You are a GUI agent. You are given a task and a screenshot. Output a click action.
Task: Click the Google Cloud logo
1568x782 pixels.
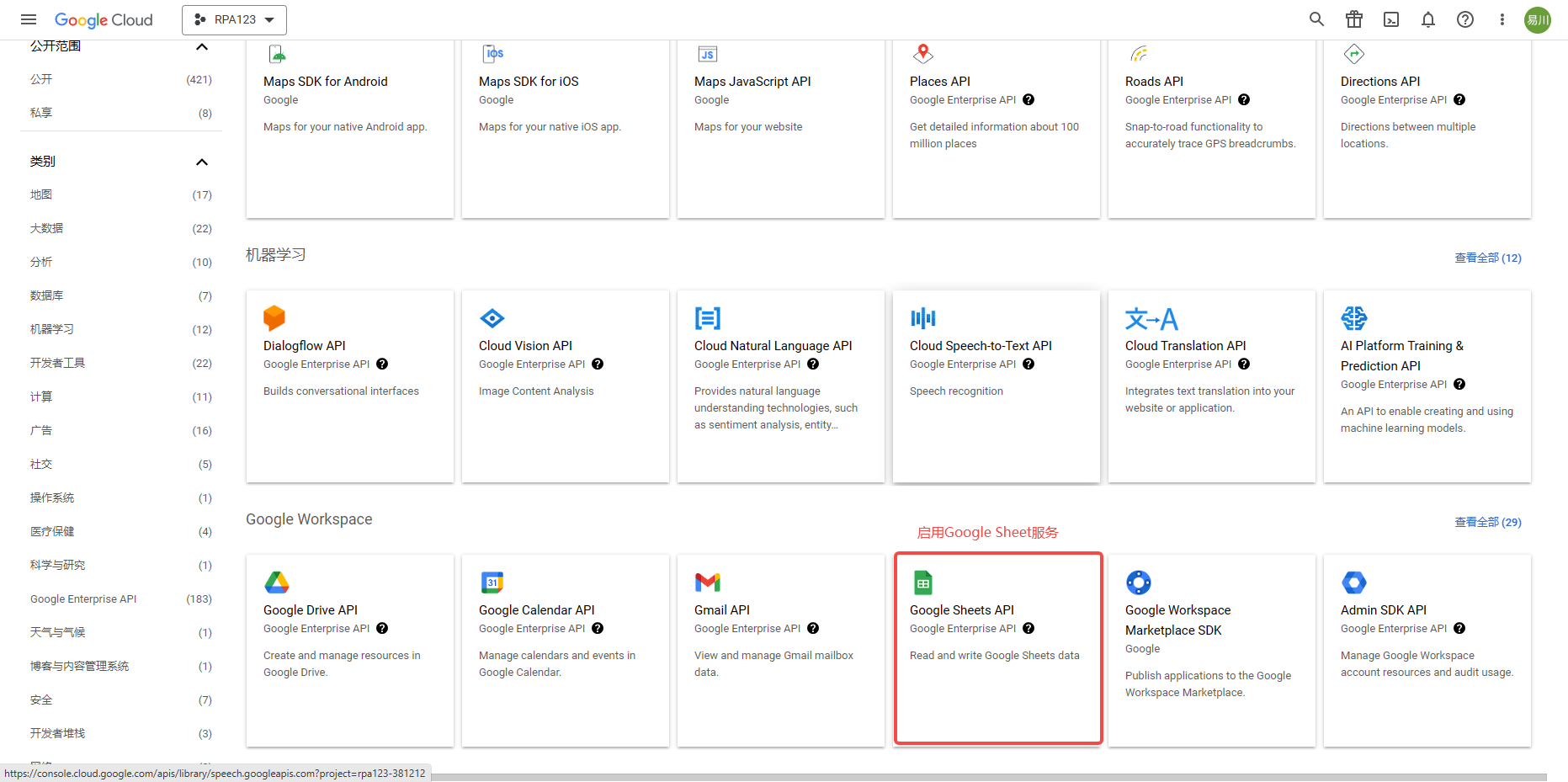(104, 19)
